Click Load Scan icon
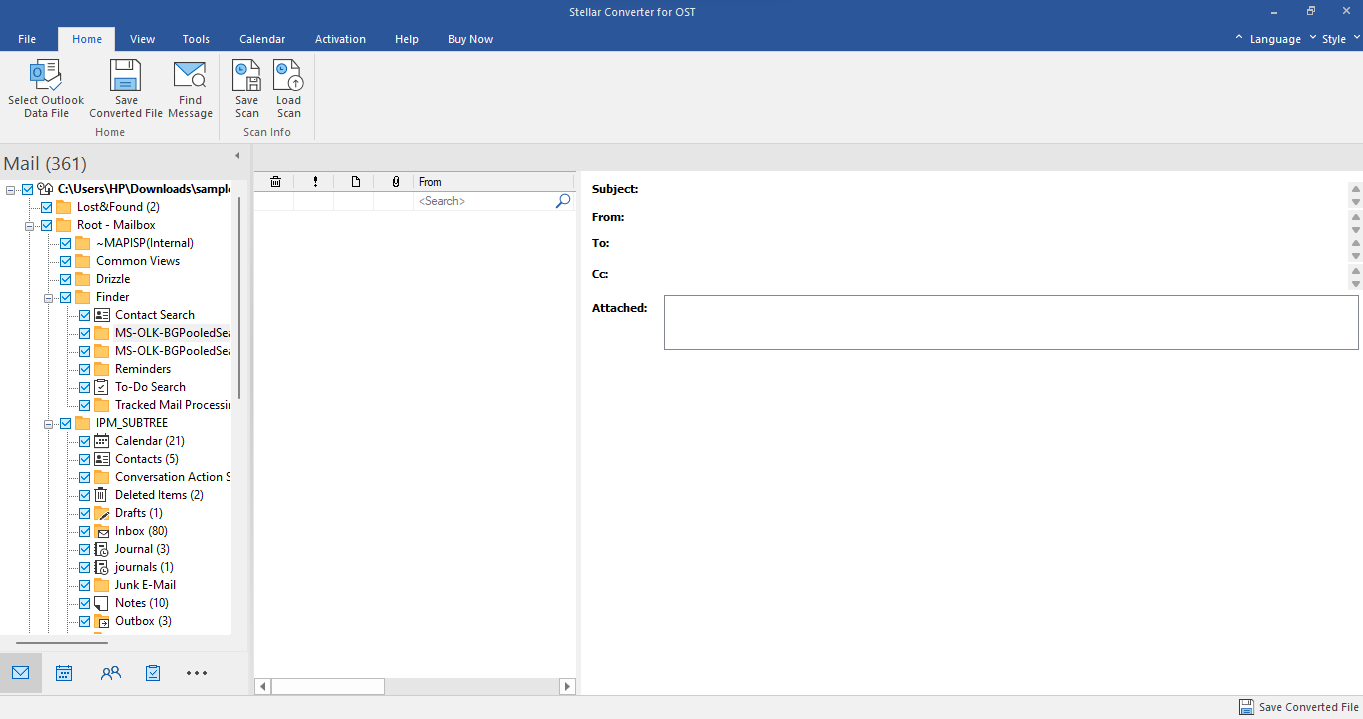This screenshot has width=1363, height=719. (288, 75)
